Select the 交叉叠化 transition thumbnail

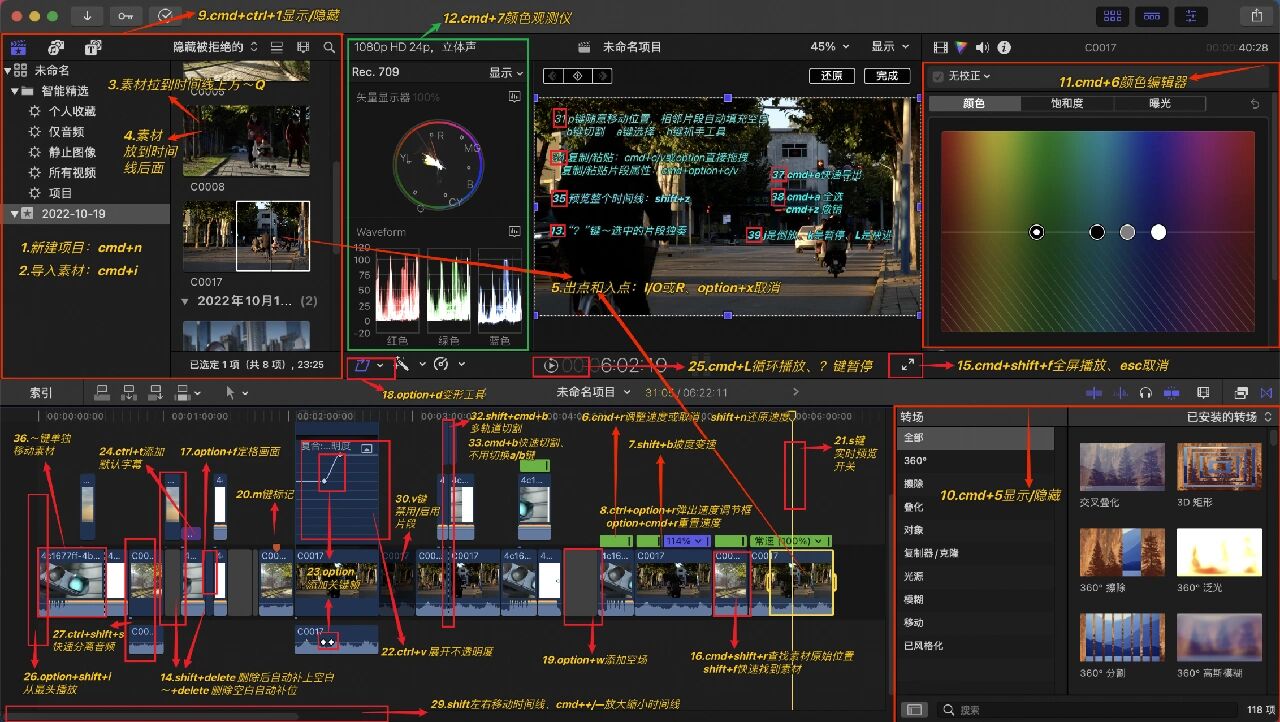1121,465
